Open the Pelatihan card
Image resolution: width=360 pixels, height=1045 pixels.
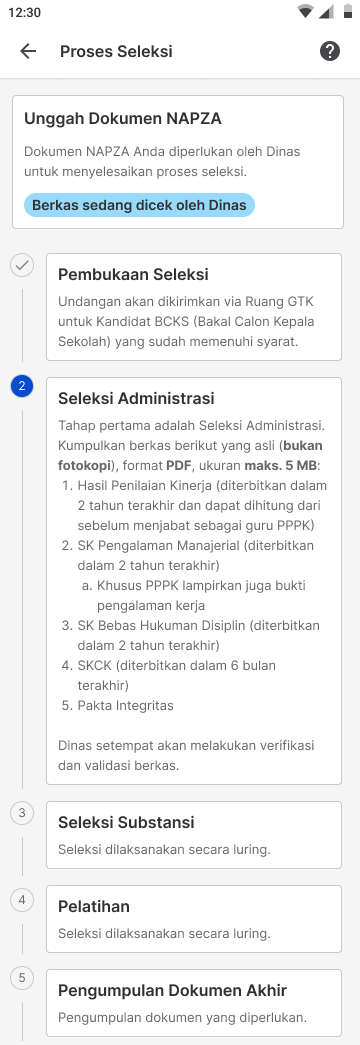(194, 918)
